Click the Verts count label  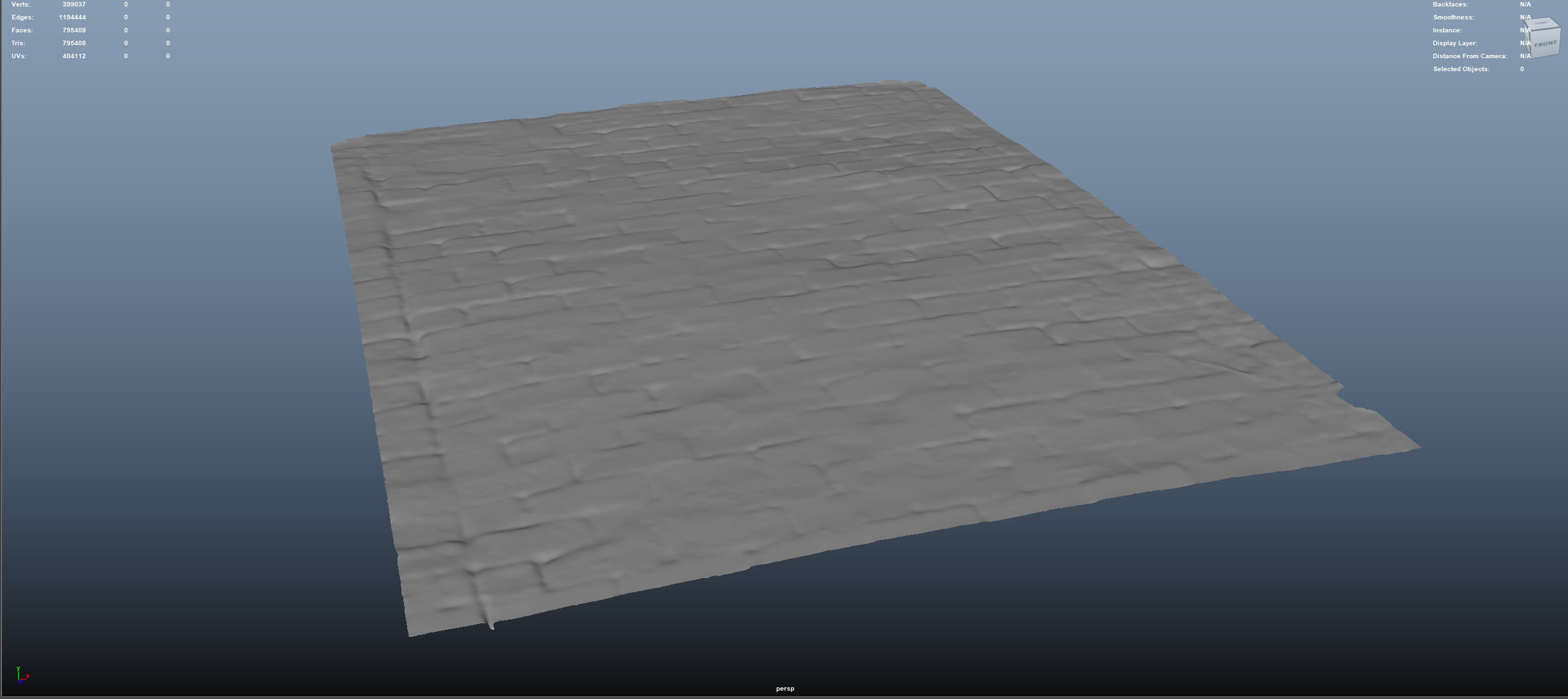(x=21, y=5)
